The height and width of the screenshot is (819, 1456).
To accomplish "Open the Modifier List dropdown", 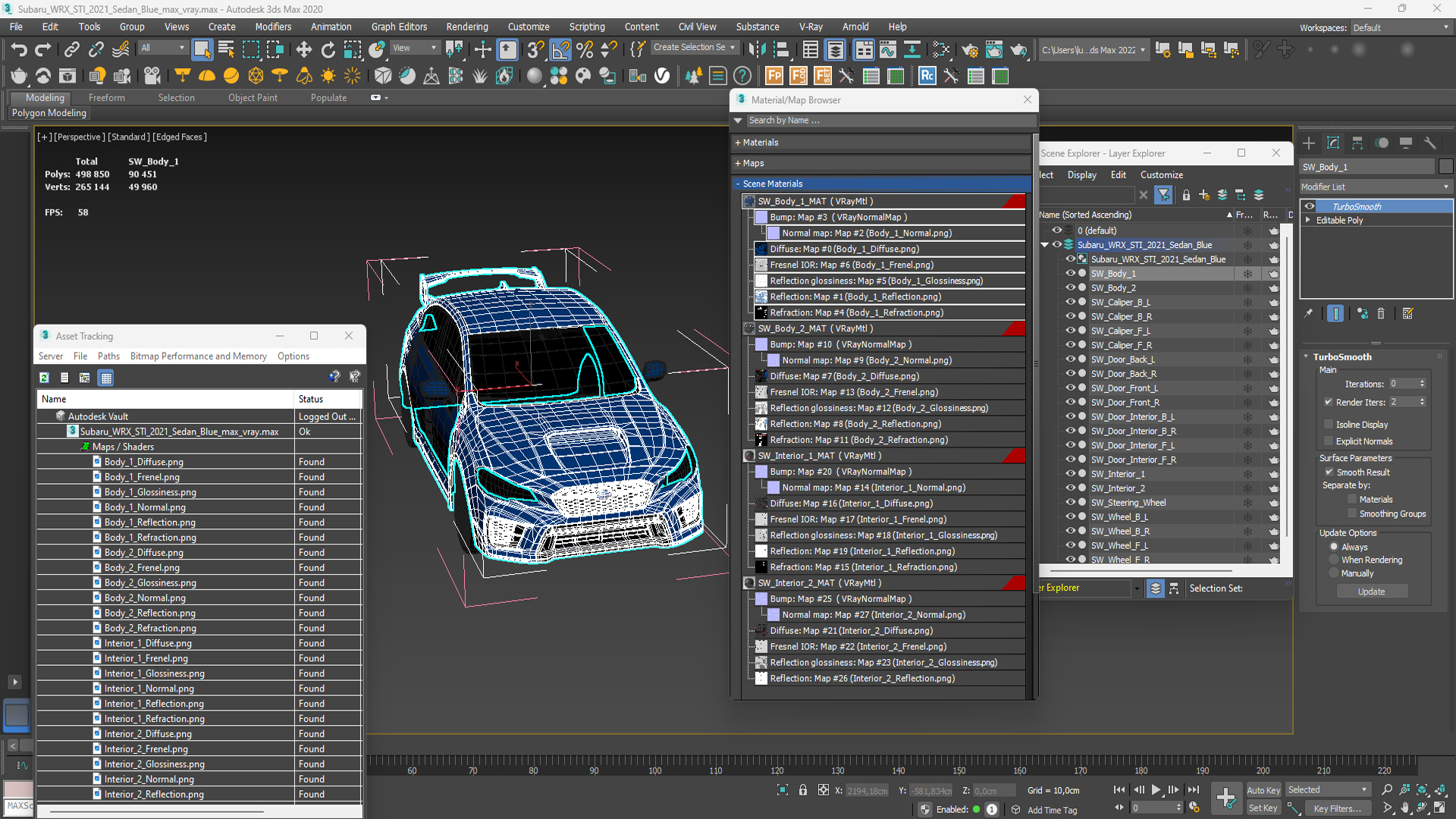I will pyautogui.click(x=1376, y=187).
